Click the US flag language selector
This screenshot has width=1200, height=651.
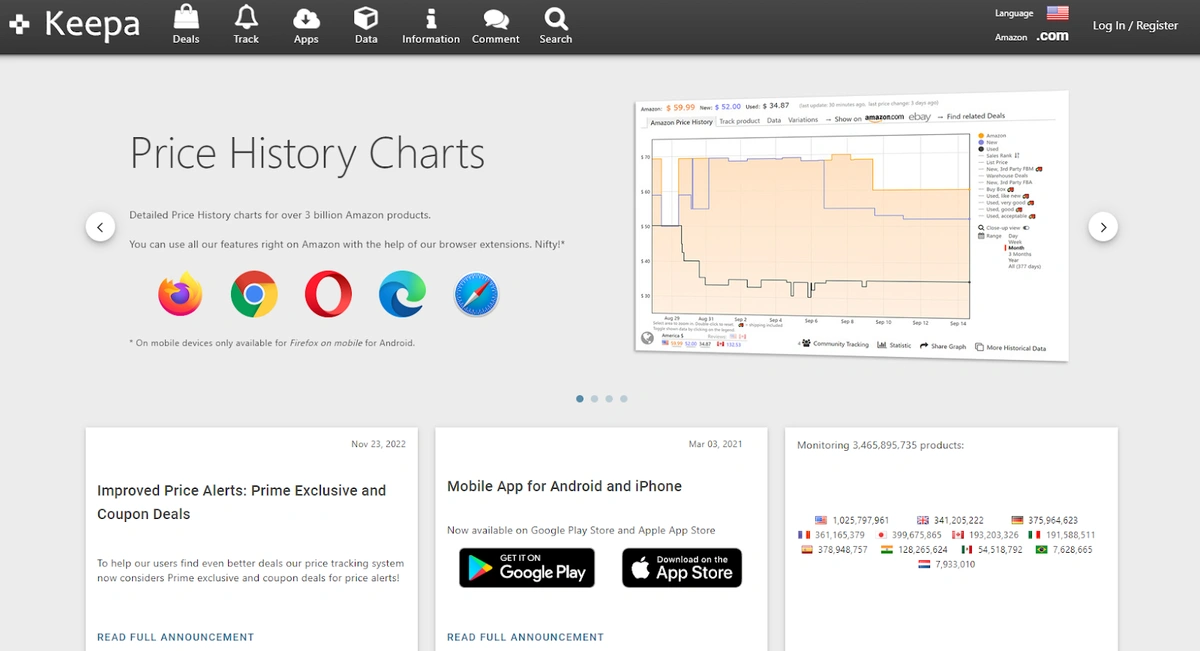(1058, 13)
